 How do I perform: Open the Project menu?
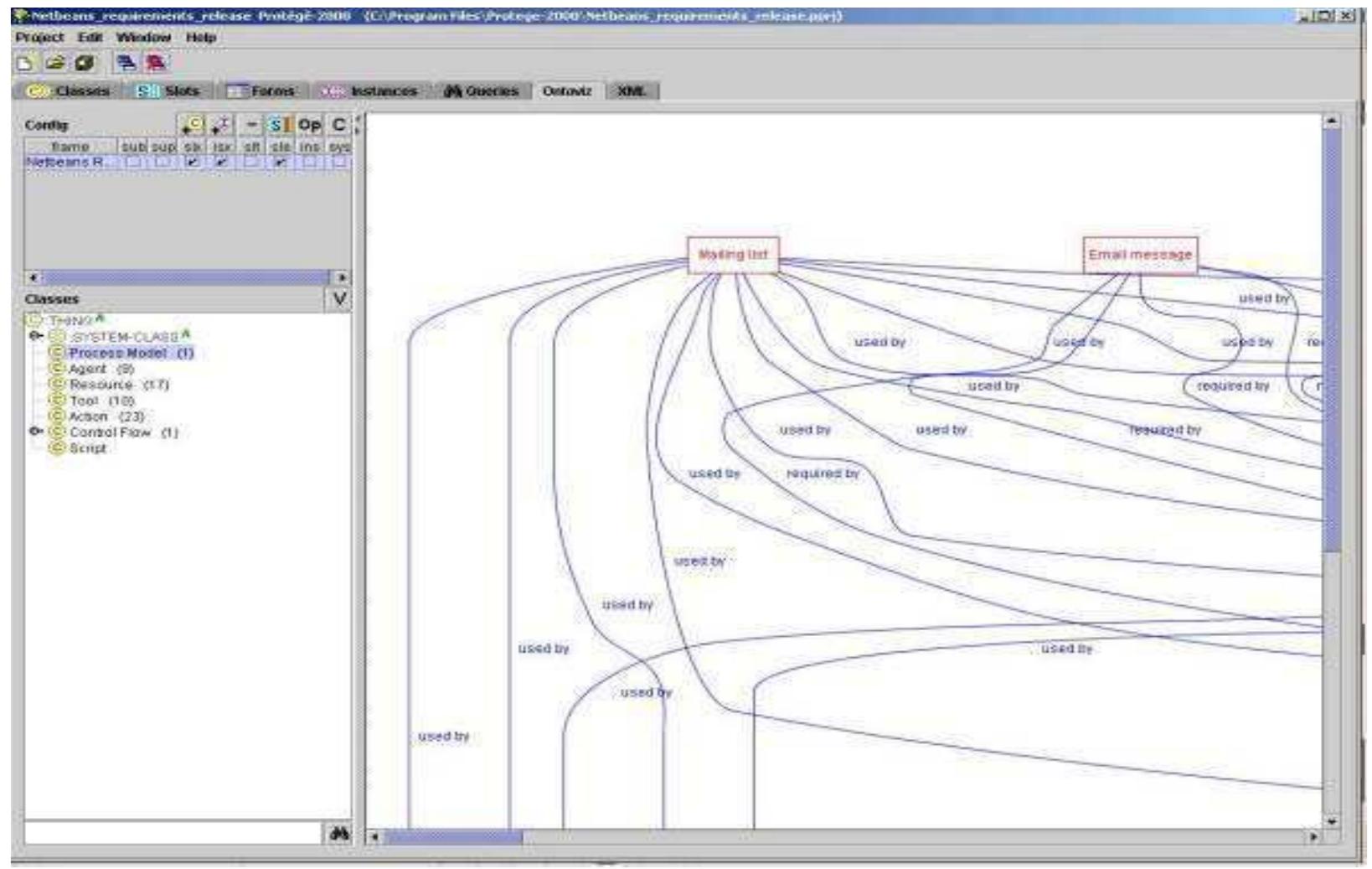(40, 37)
